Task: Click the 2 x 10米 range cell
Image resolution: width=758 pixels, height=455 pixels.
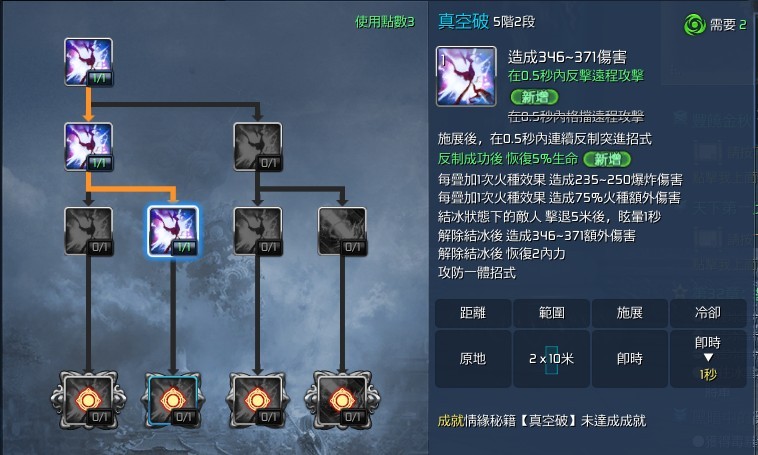Action: [551, 359]
